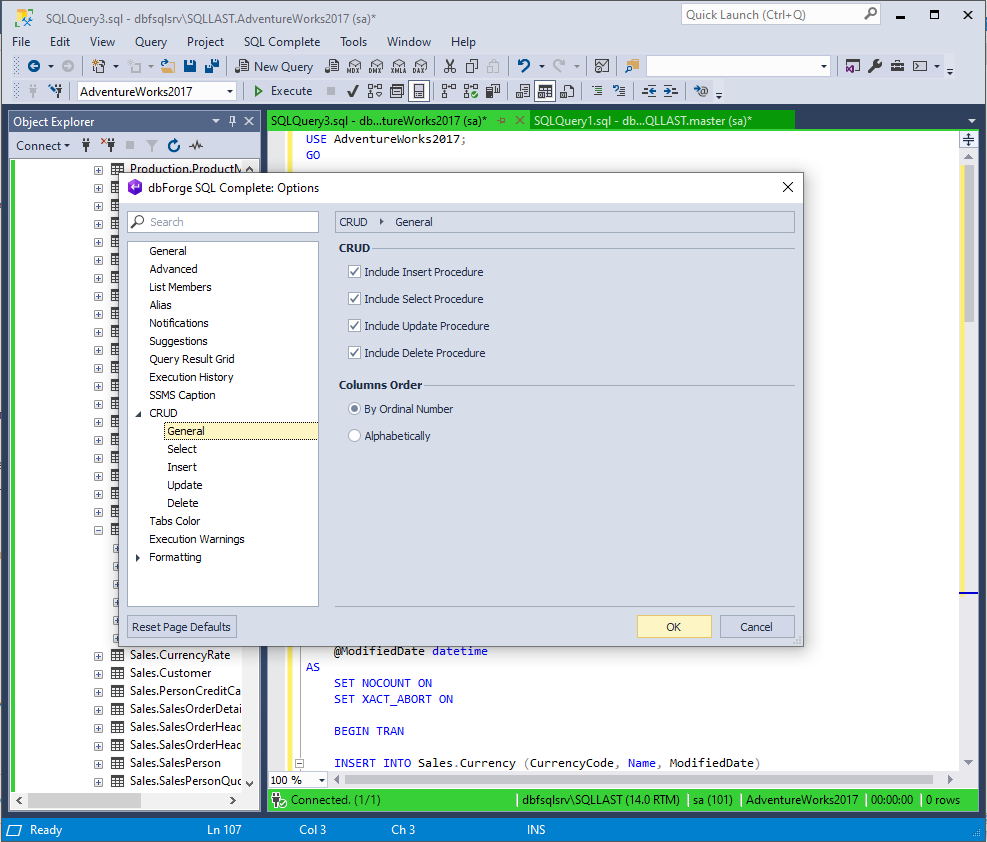
Task: Click the Refresh icon in Object Explorer
Action: [x=174, y=145]
